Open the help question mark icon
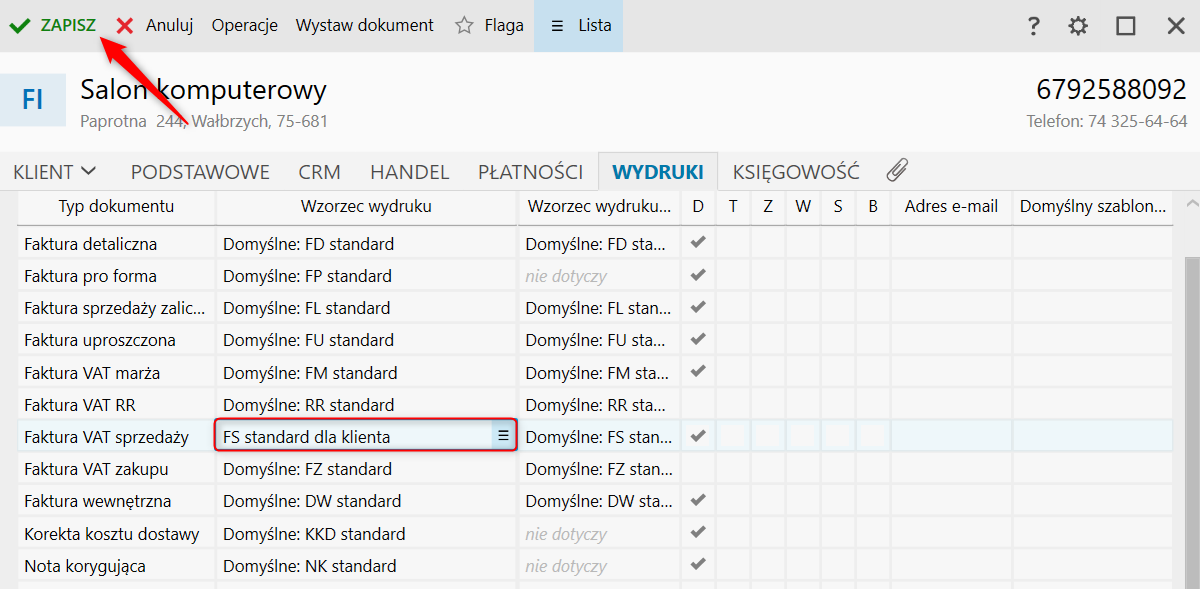This screenshot has height=589, width=1200. [1034, 26]
